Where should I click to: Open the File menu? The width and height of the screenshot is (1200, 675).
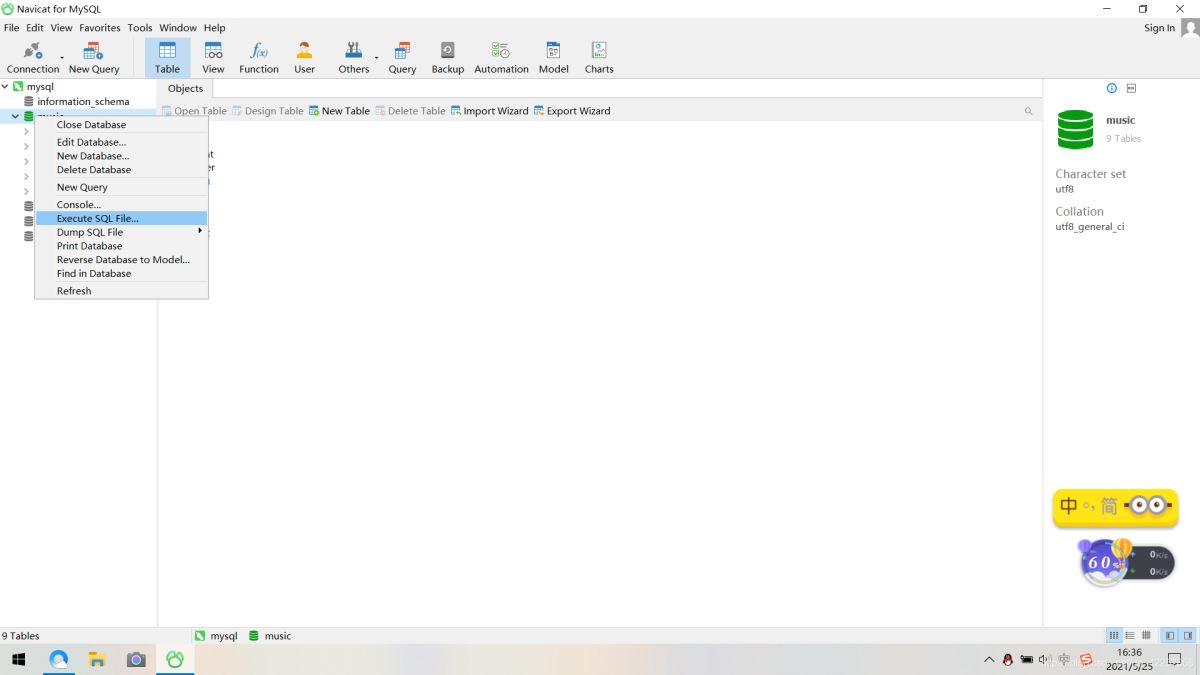[11, 28]
